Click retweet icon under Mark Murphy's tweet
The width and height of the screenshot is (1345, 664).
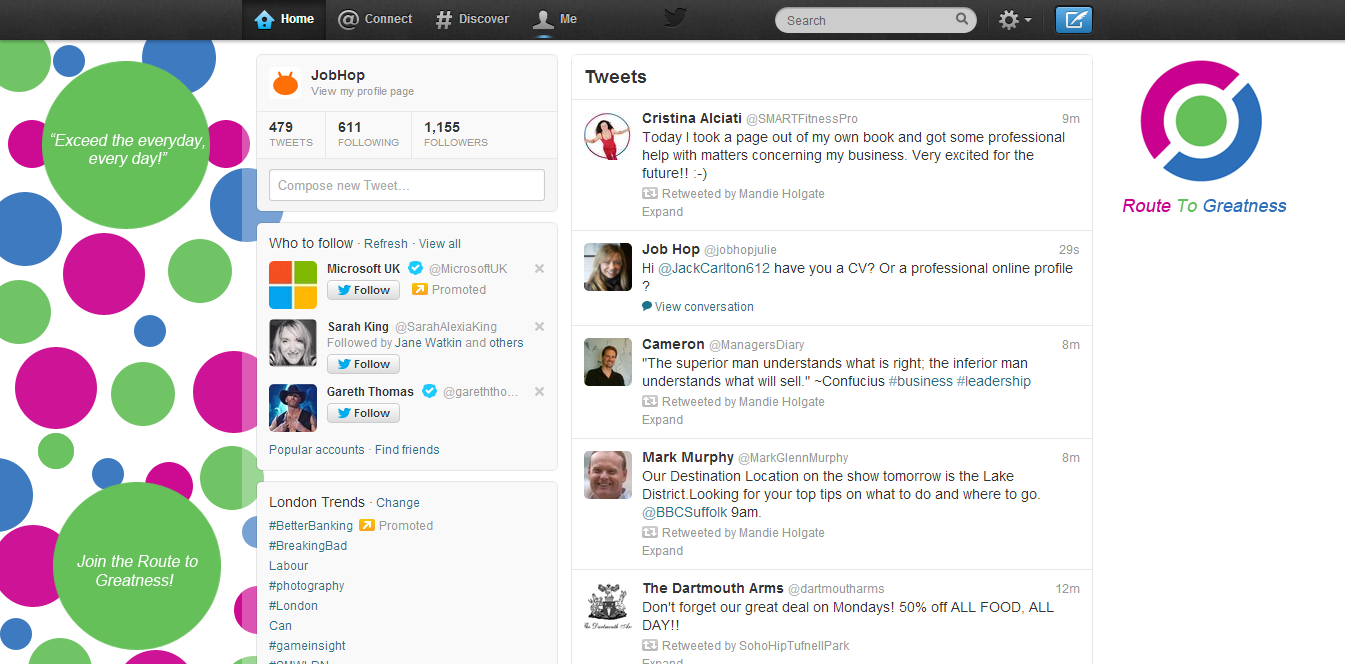[650, 533]
